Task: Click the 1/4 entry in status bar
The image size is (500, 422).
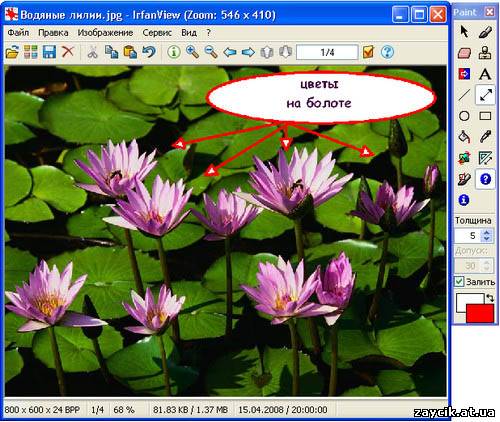Action: [97, 409]
